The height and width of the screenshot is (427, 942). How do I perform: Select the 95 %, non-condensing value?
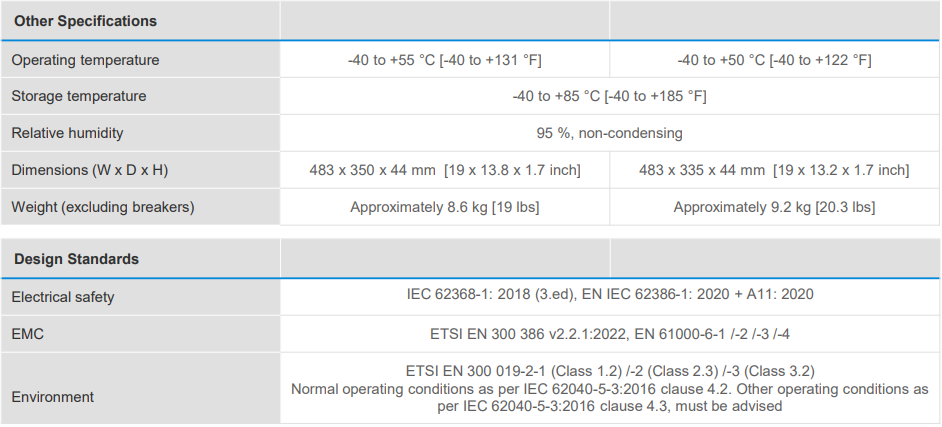tap(609, 133)
